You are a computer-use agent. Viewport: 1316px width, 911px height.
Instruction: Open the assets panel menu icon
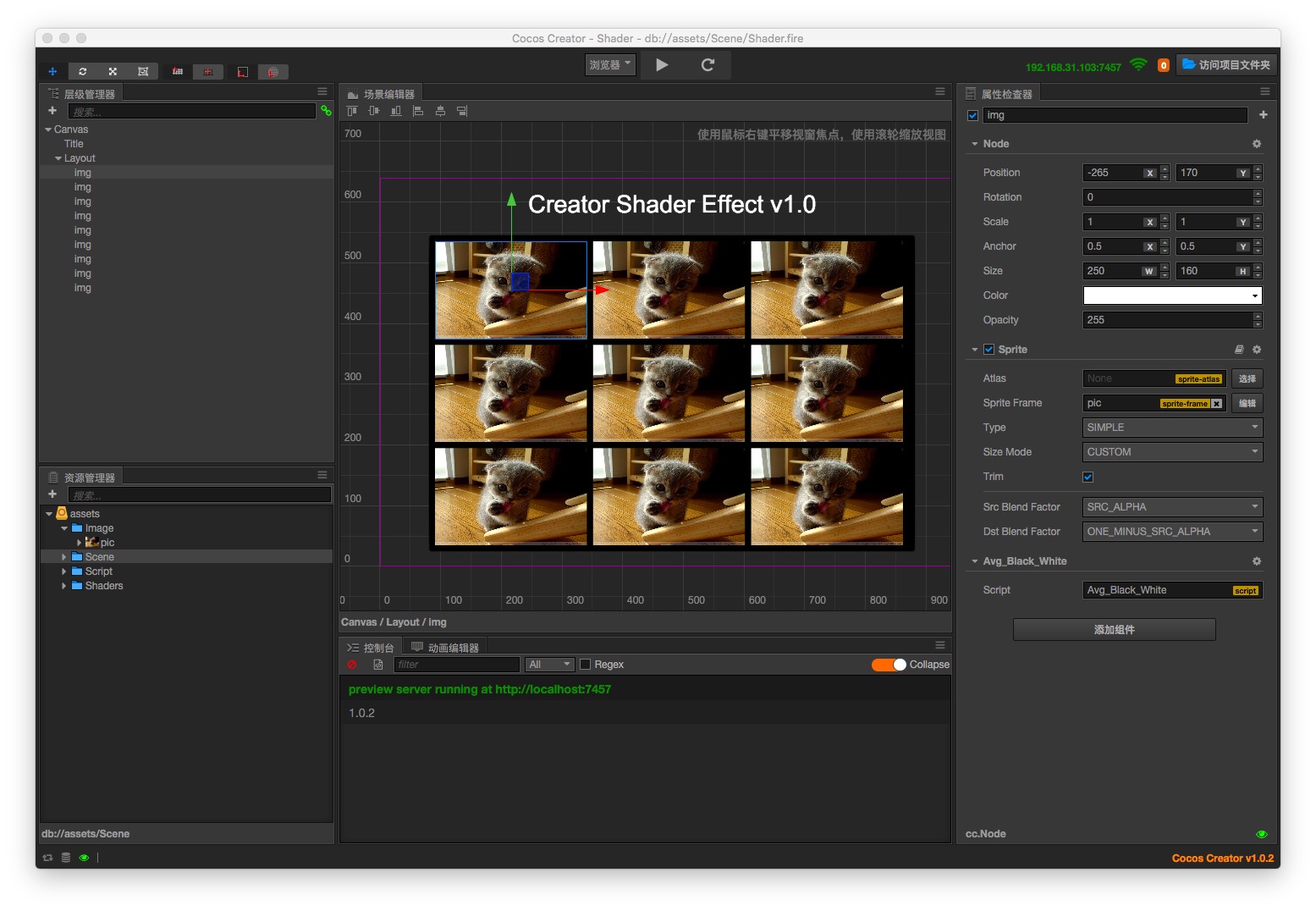coord(322,475)
